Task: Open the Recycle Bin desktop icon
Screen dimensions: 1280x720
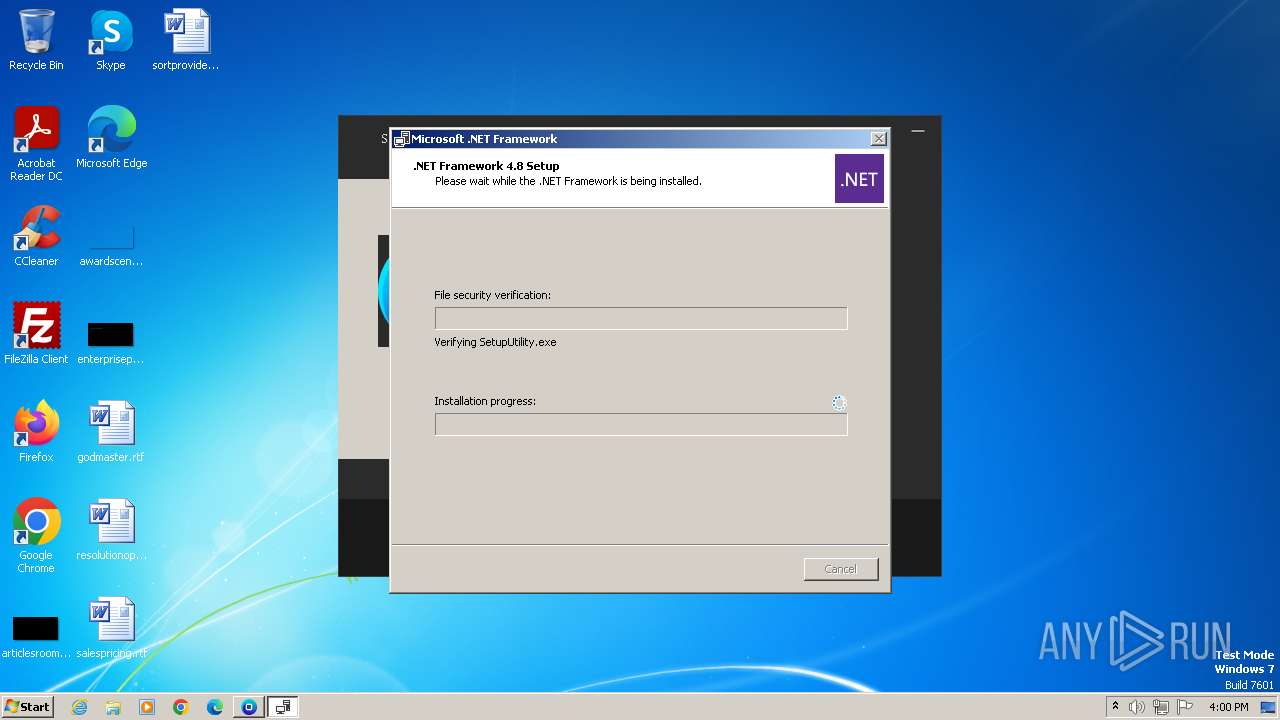Action: pos(36,40)
